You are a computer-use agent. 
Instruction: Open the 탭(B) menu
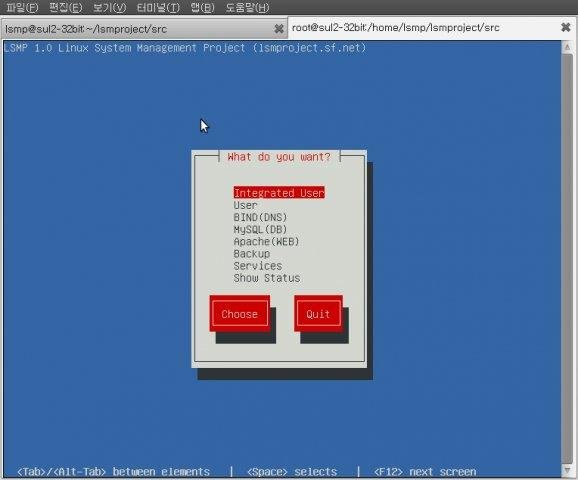pos(202,7)
